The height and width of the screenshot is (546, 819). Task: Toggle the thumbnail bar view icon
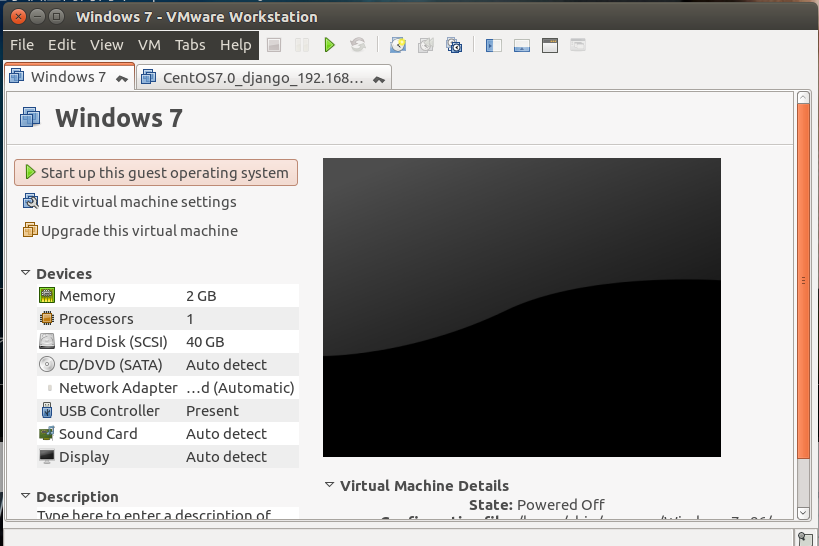[x=521, y=45]
